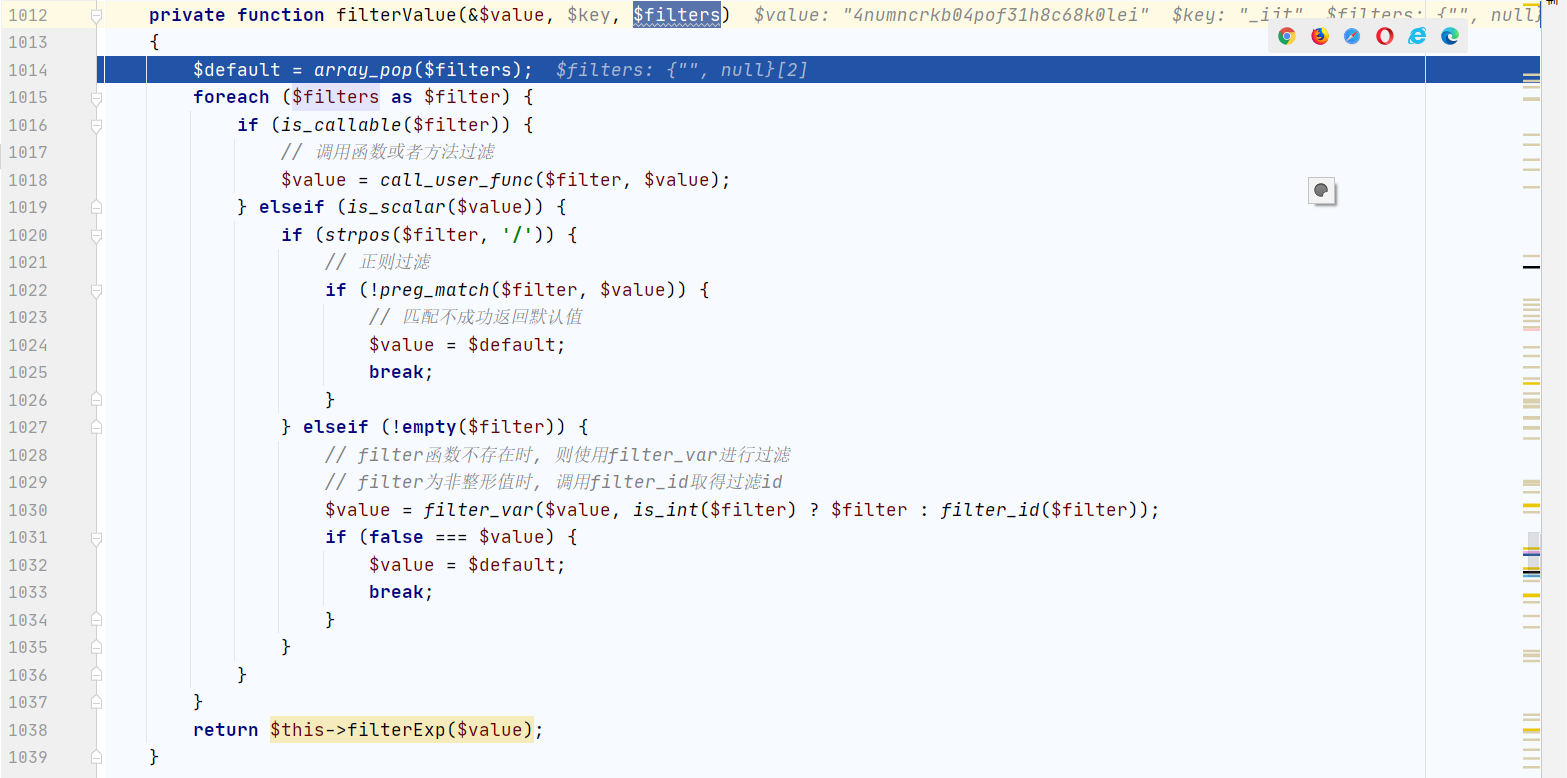Open page in Chrome browser icon
The width and height of the screenshot is (1567, 778).
(x=1287, y=36)
